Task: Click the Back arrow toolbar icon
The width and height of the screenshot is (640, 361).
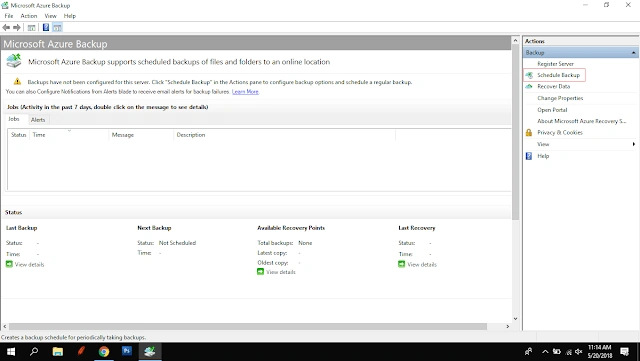Action: (x=6, y=27)
